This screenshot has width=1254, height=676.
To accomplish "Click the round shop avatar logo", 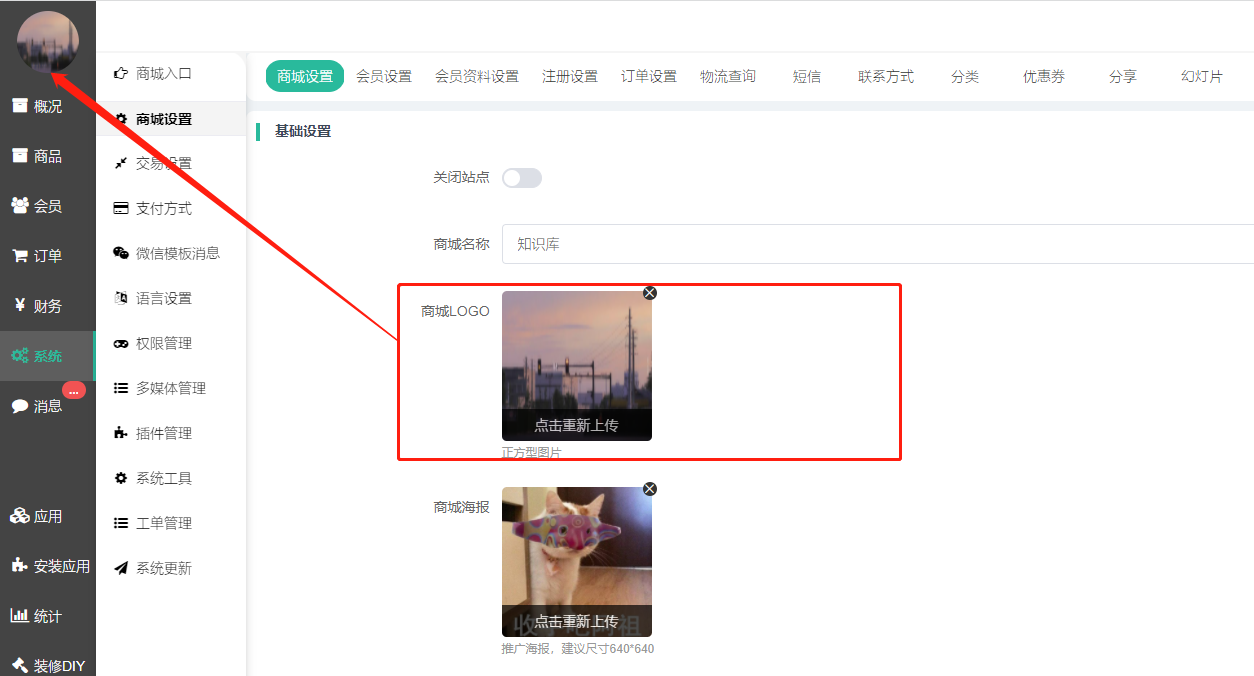I will [48, 42].
